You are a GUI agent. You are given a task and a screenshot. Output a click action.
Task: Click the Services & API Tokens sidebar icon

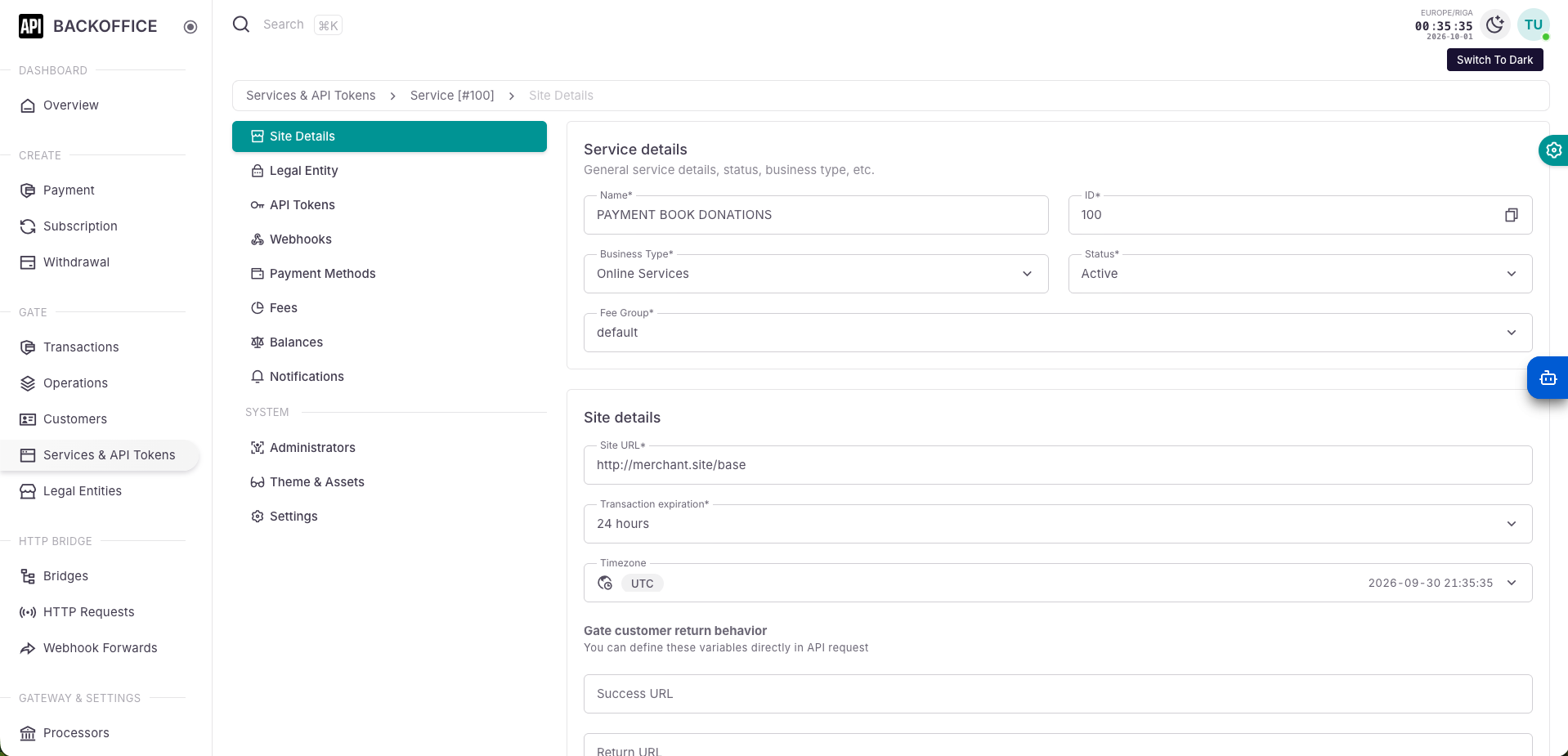(x=28, y=455)
